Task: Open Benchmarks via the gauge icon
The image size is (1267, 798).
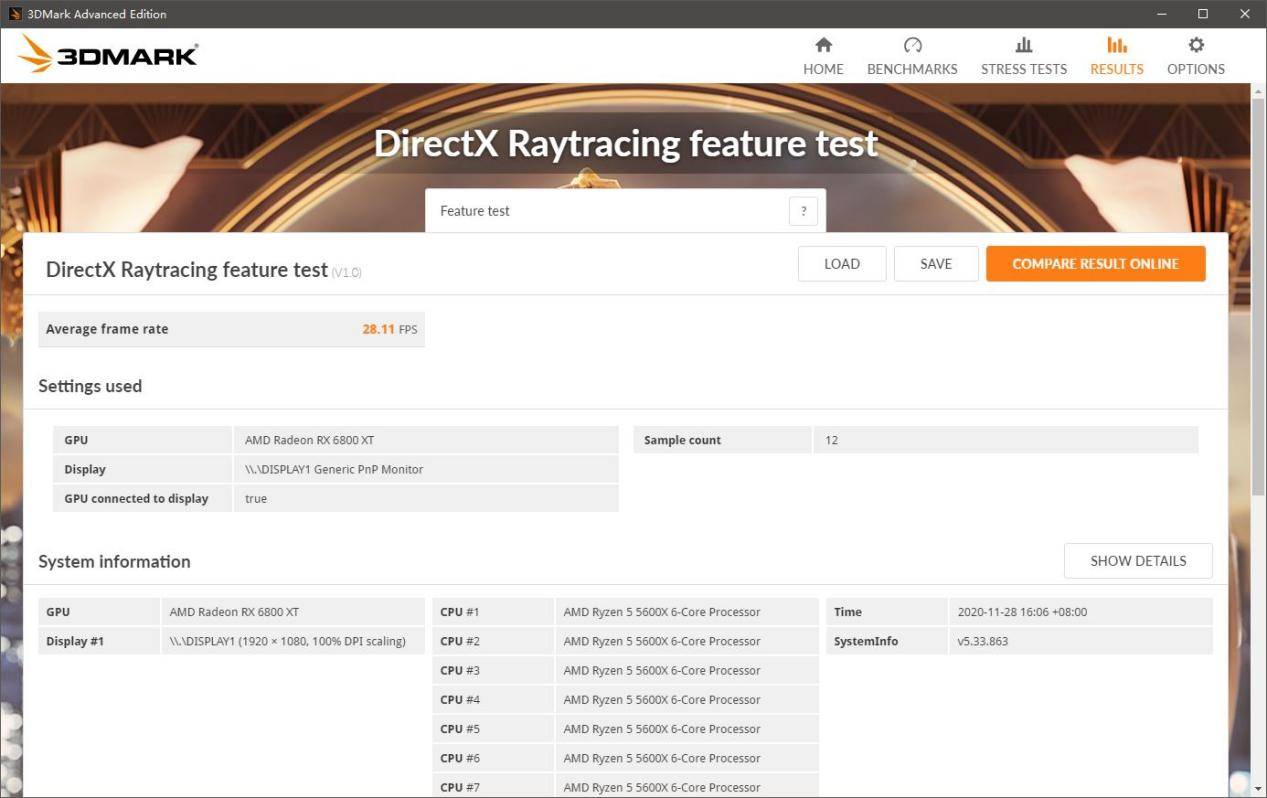Action: [912, 45]
